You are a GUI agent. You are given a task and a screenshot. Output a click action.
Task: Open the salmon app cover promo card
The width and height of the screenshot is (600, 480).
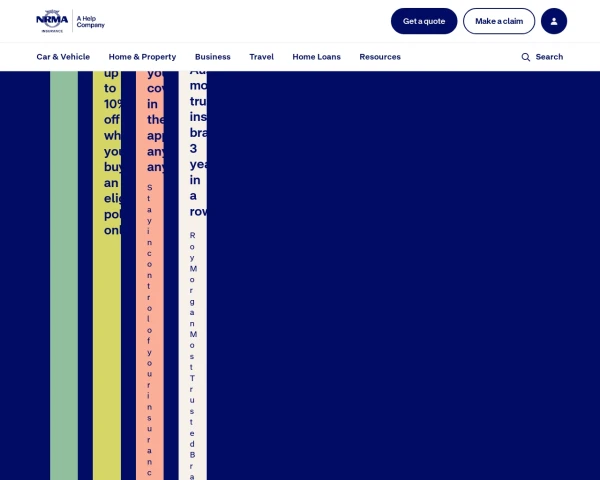(x=150, y=275)
